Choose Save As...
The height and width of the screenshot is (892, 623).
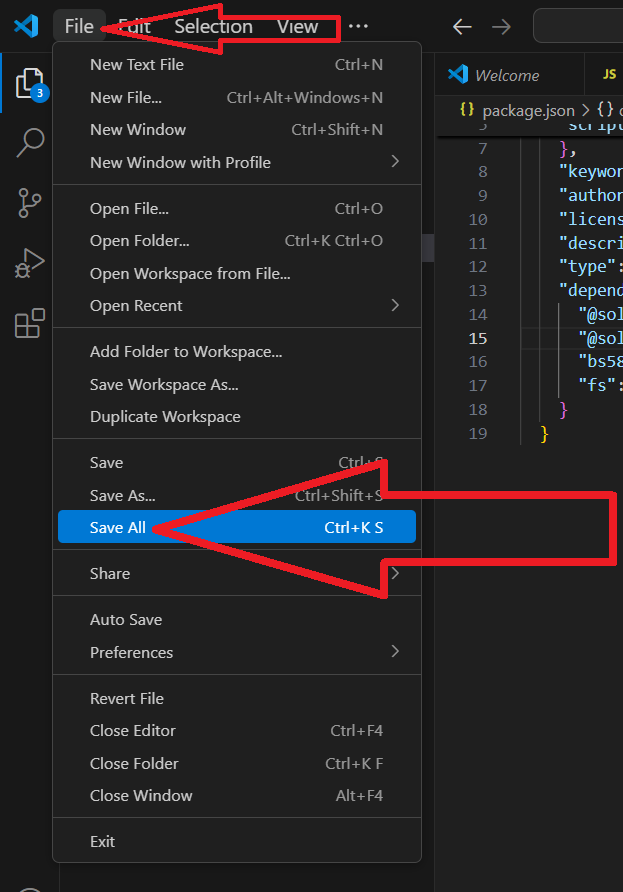(237, 495)
